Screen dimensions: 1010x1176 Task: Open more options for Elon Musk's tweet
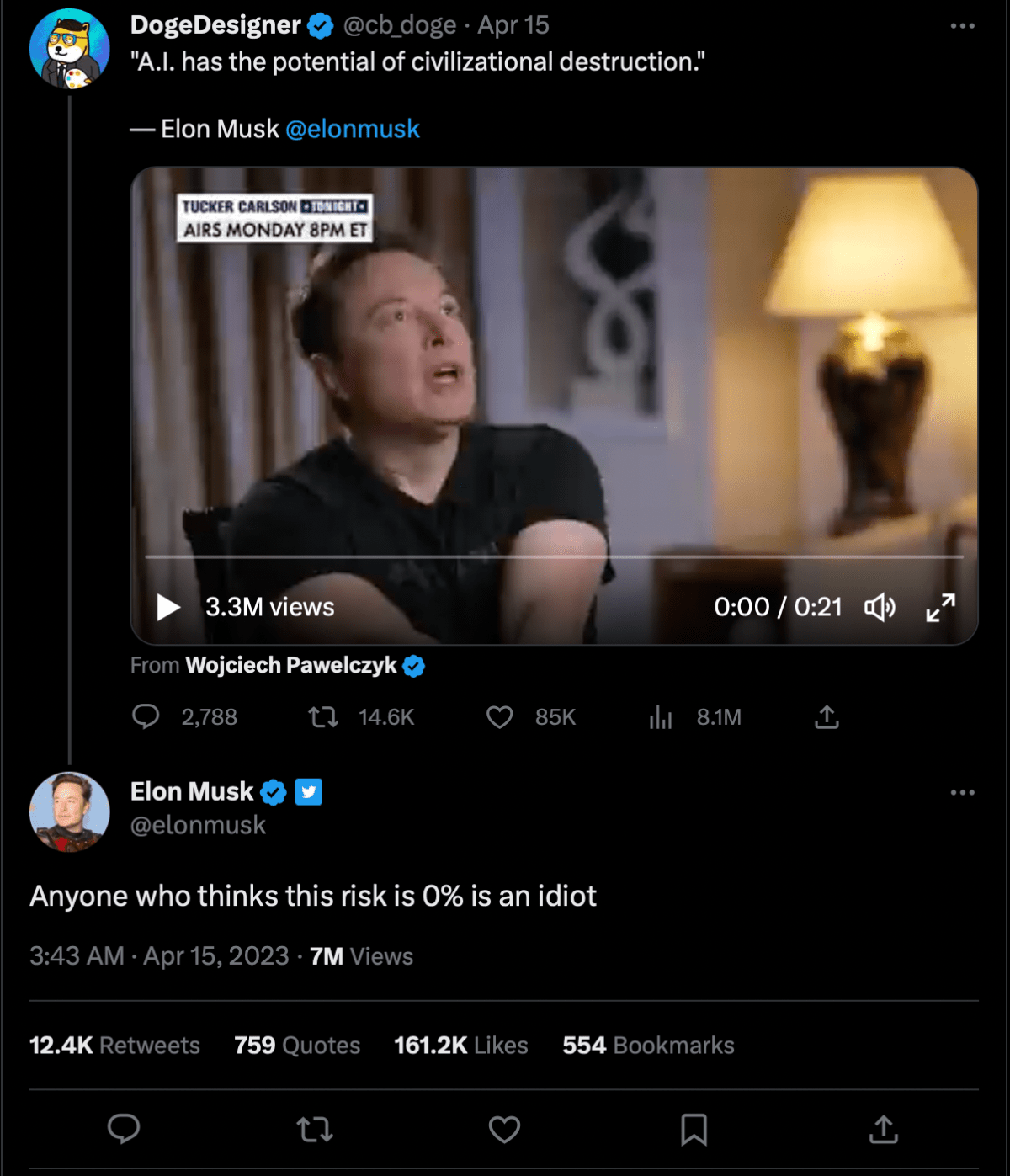pyautogui.click(x=962, y=792)
